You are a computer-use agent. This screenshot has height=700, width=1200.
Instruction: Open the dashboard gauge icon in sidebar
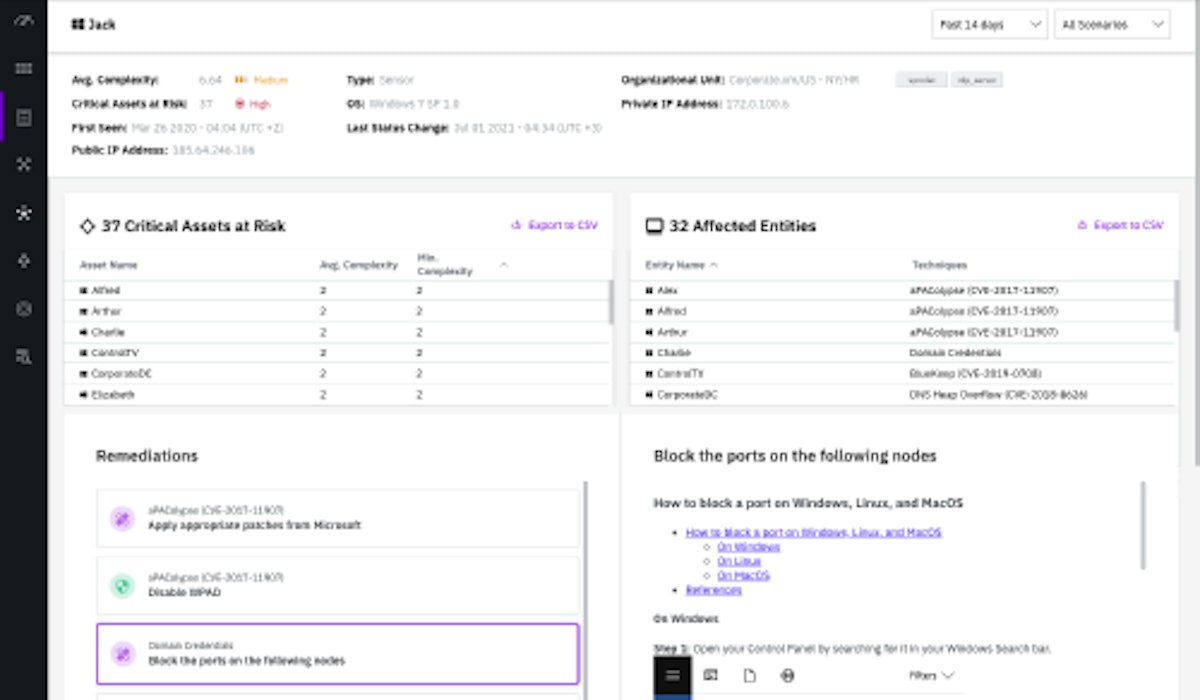tap(24, 20)
